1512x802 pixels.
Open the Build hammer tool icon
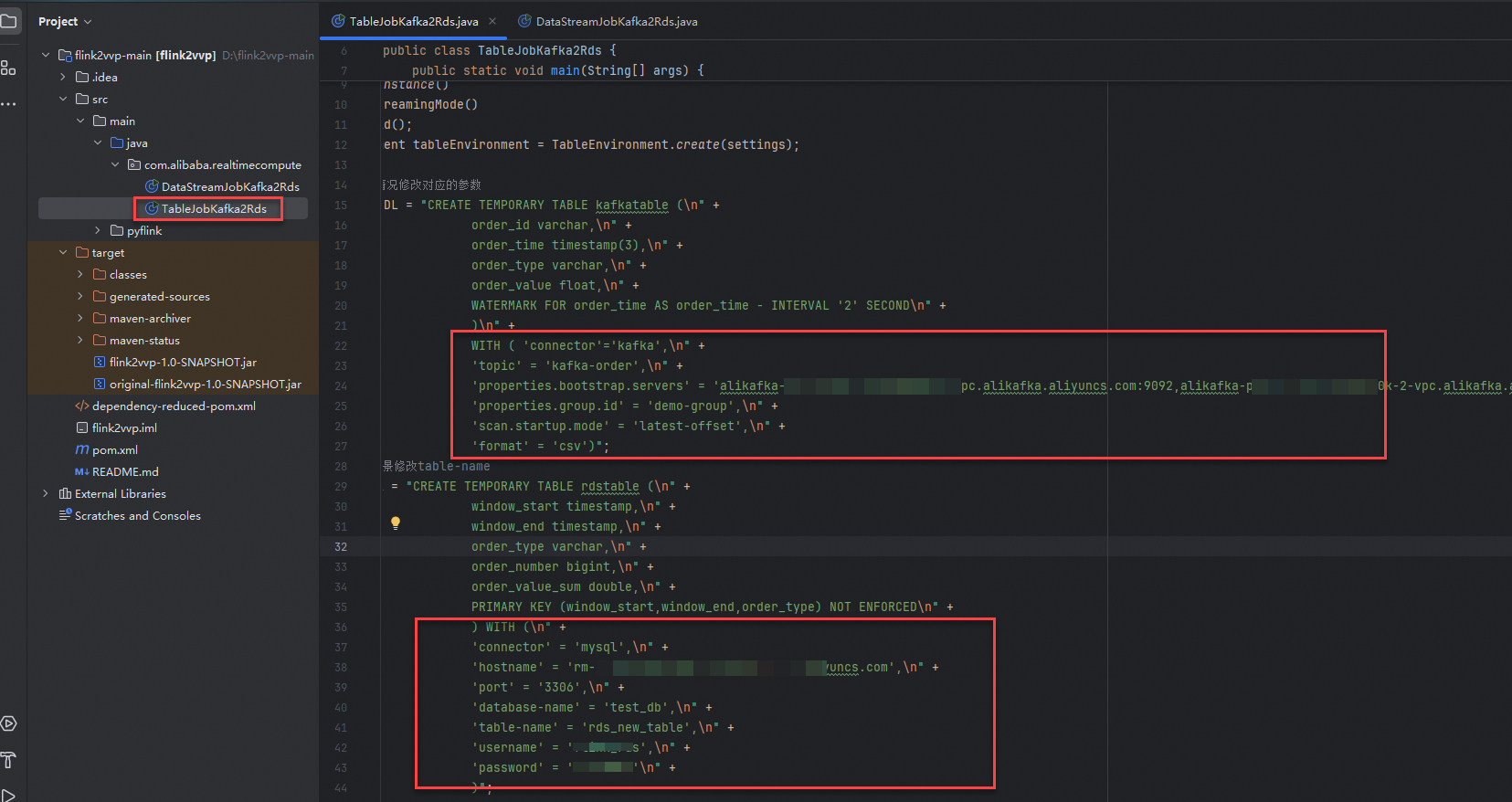tap(8, 760)
